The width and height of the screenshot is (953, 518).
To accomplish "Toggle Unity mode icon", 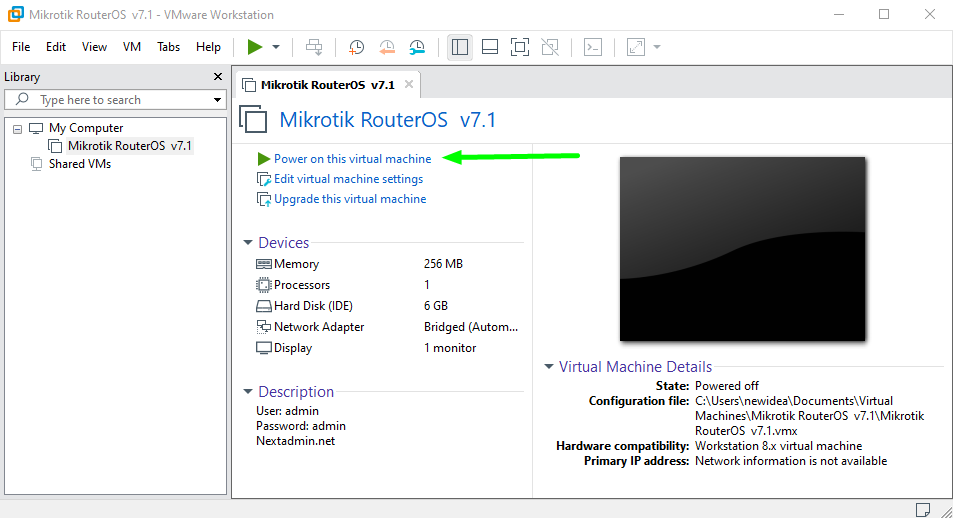I will tap(550, 47).
